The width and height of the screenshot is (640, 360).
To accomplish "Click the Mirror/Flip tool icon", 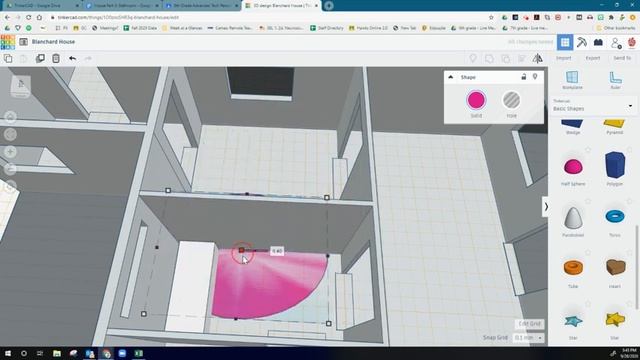I will coord(538,58).
